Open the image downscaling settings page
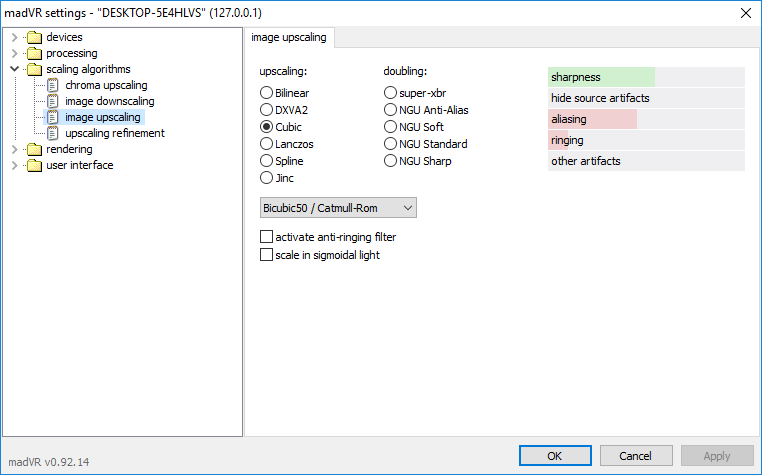 [110, 101]
